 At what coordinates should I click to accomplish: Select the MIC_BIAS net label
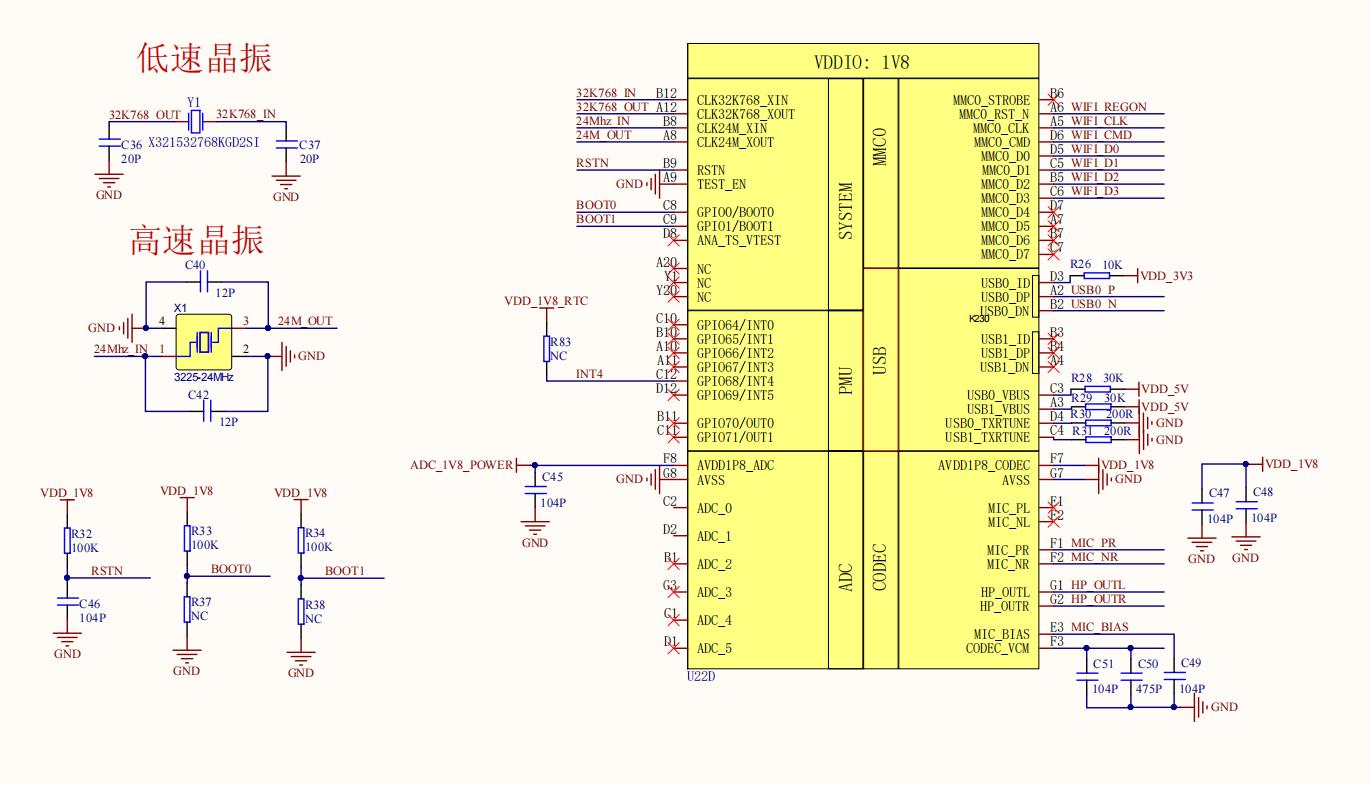(1098, 627)
